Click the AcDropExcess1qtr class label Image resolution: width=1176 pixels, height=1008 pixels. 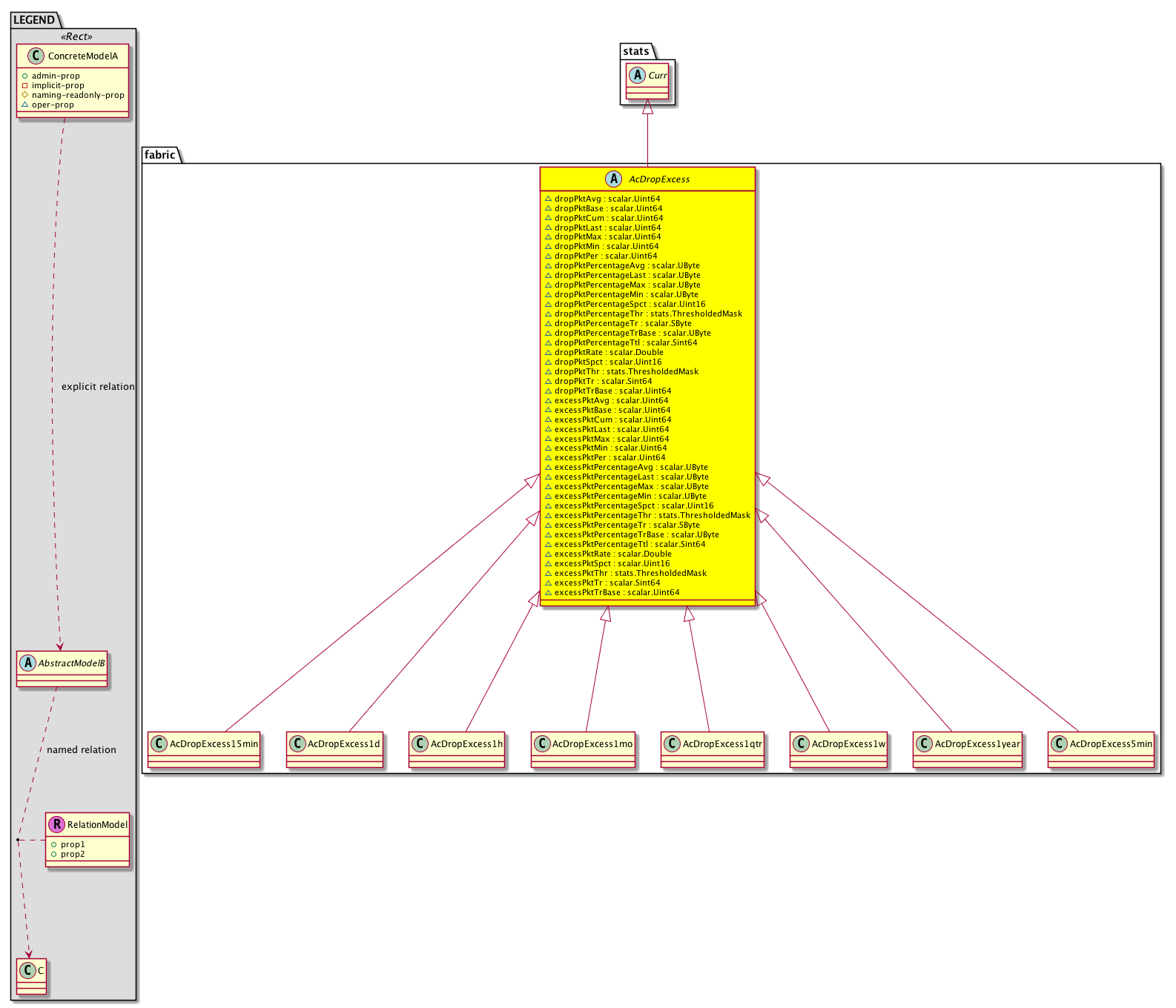click(721, 743)
